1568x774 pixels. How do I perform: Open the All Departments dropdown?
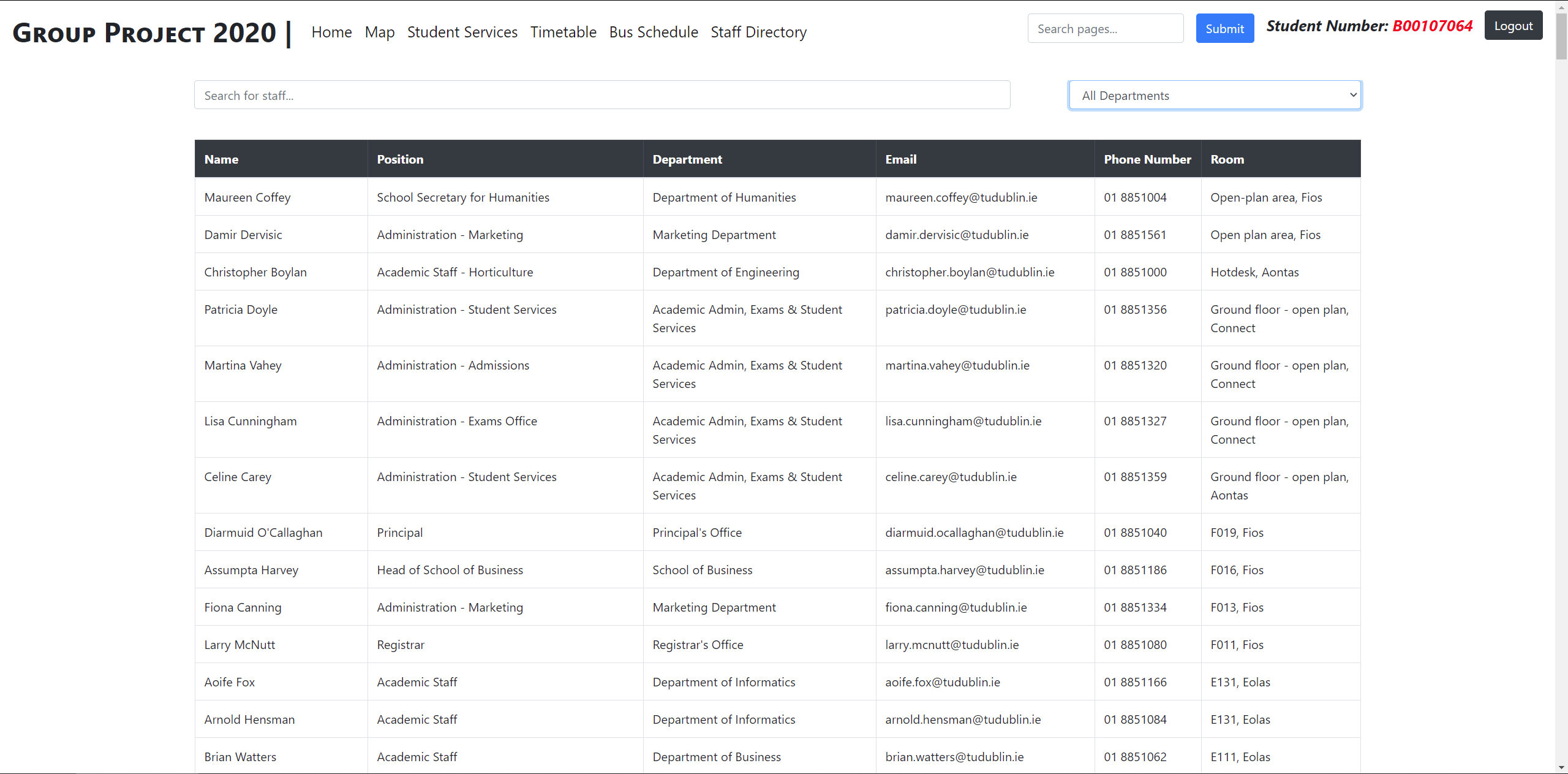pyautogui.click(x=1215, y=95)
